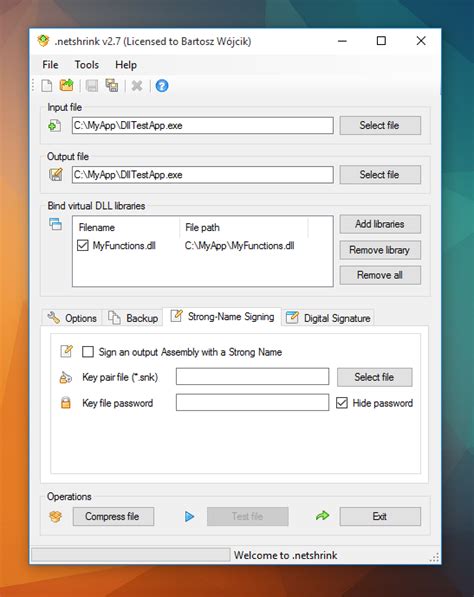Image resolution: width=474 pixels, height=597 pixels.
Task: Click Select file for Key pair file
Action: click(375, 377)
